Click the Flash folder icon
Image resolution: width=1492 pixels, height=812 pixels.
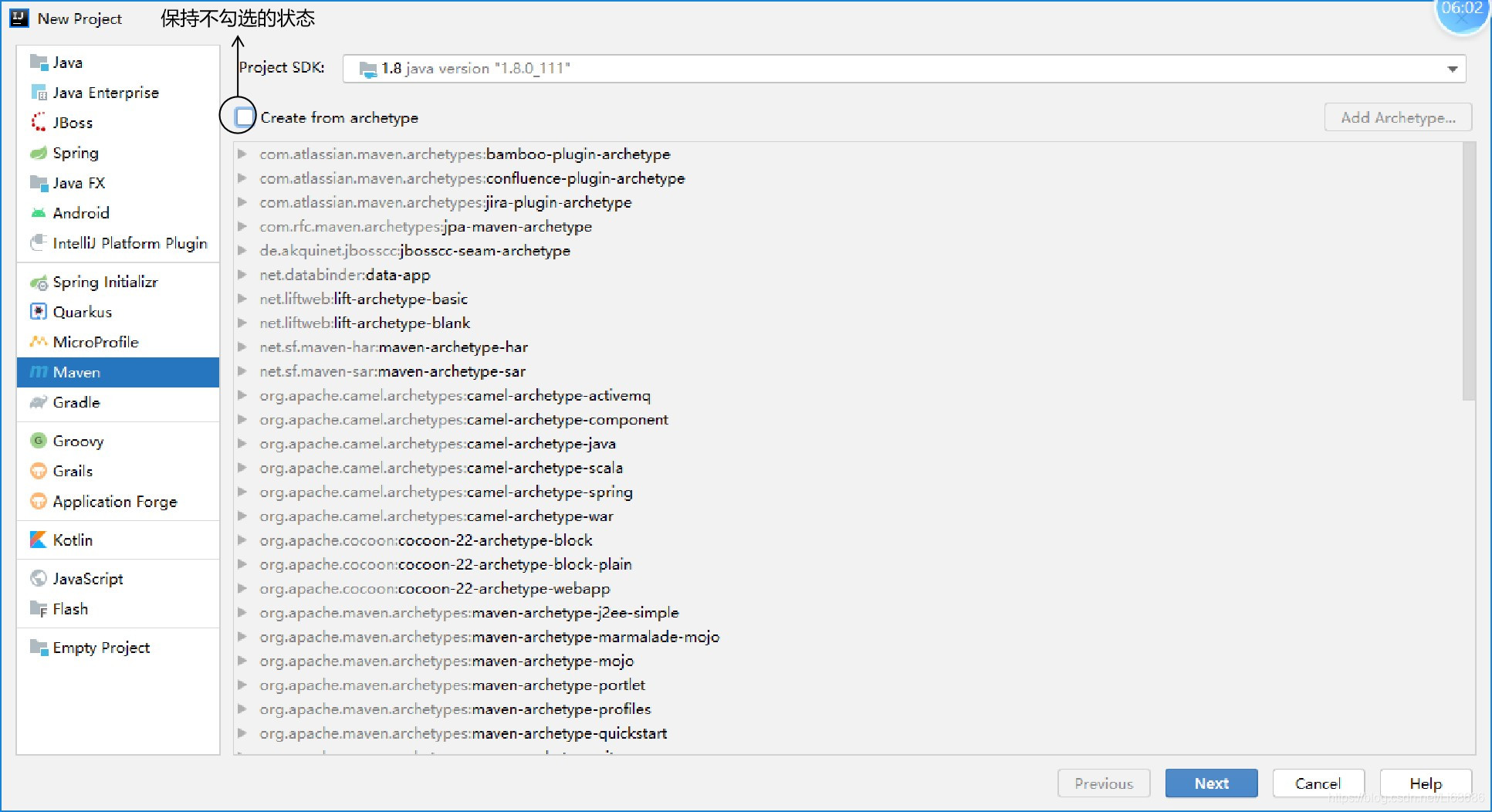[x=38, y=609]
